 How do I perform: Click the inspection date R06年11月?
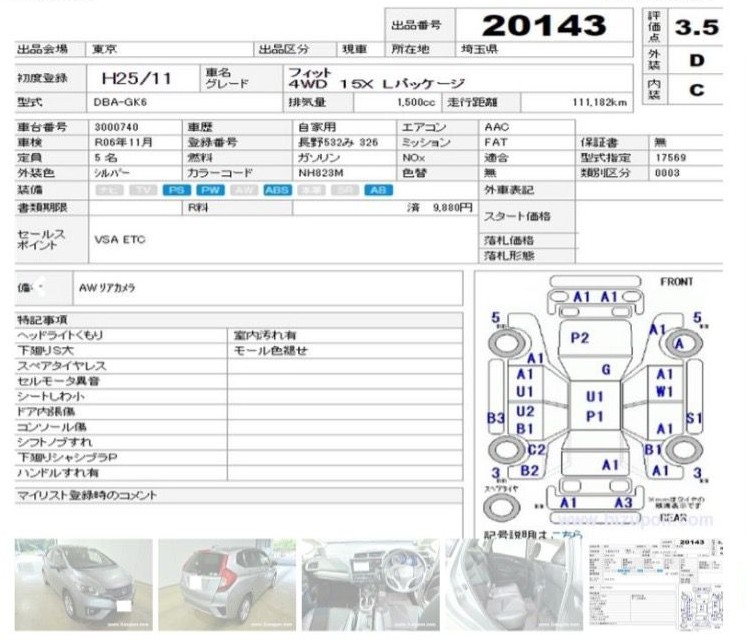(x=123, y=142)
